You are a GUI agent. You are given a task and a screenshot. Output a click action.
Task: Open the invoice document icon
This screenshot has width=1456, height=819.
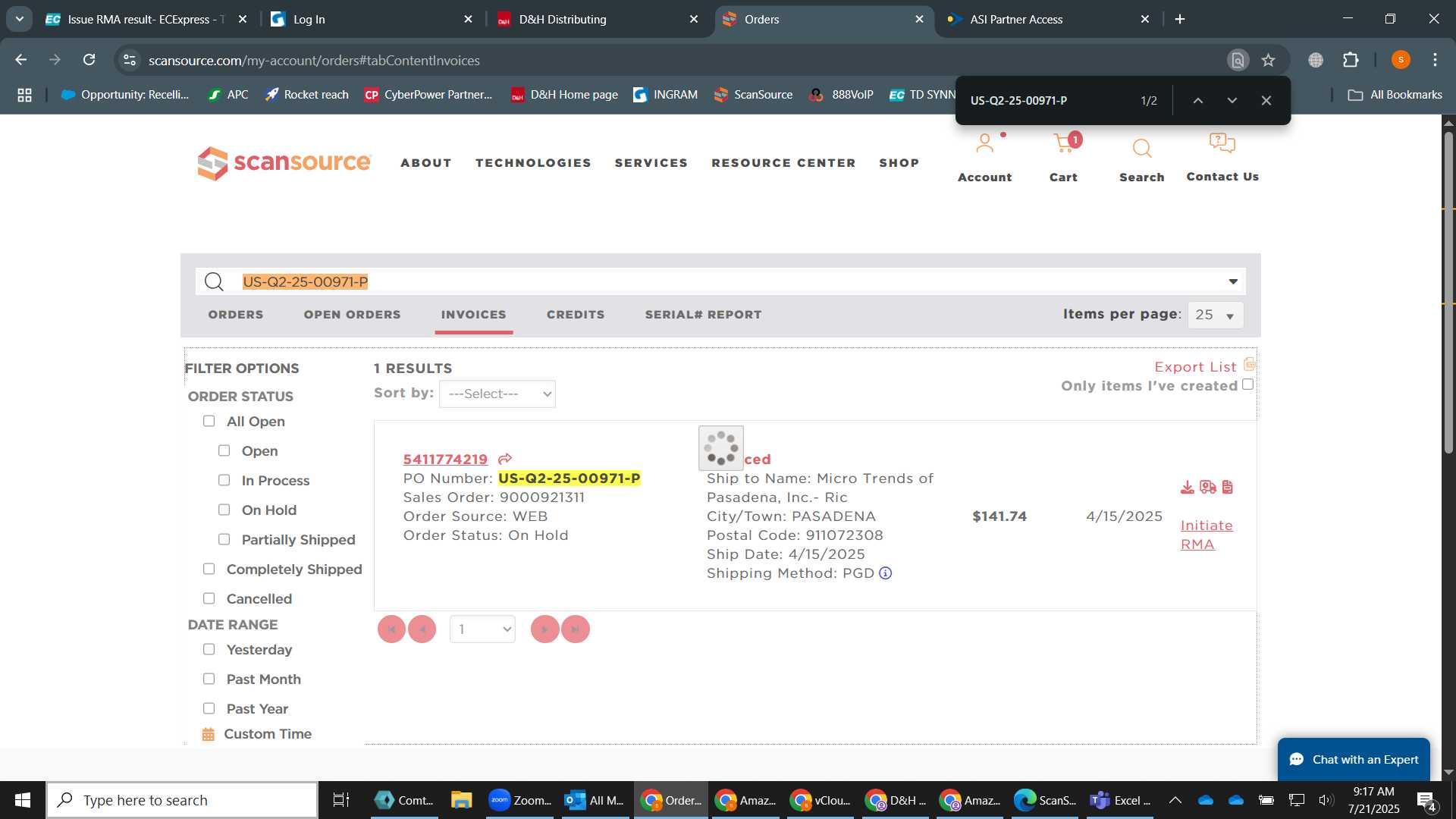pos(1228,487)
